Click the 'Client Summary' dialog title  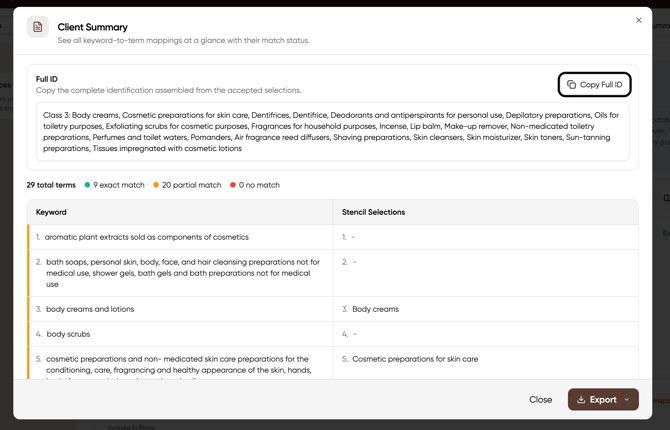(x=93, y=27)
